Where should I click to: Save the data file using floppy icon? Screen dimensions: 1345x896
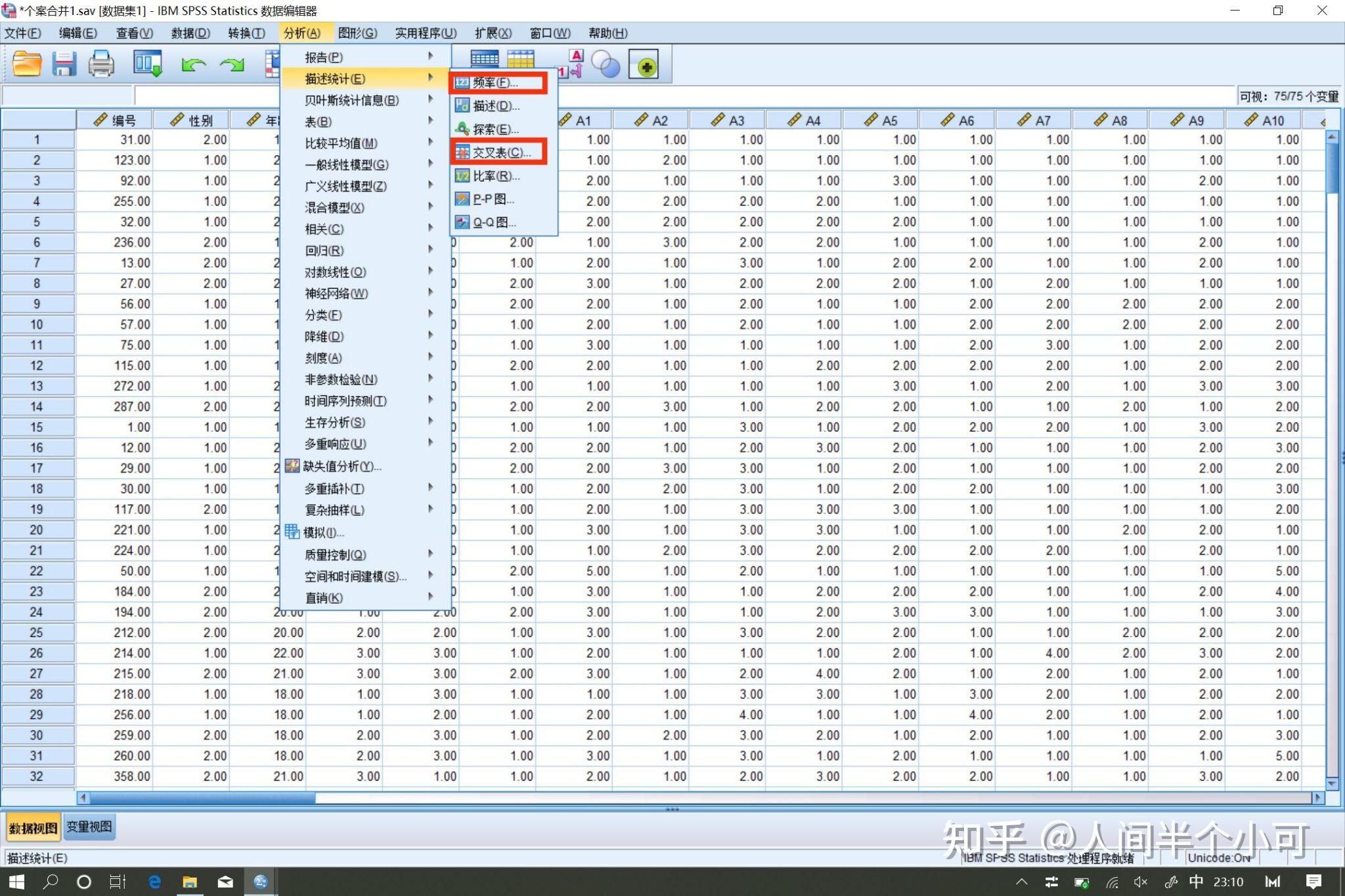pyautogui.click(x=64, y=64)
